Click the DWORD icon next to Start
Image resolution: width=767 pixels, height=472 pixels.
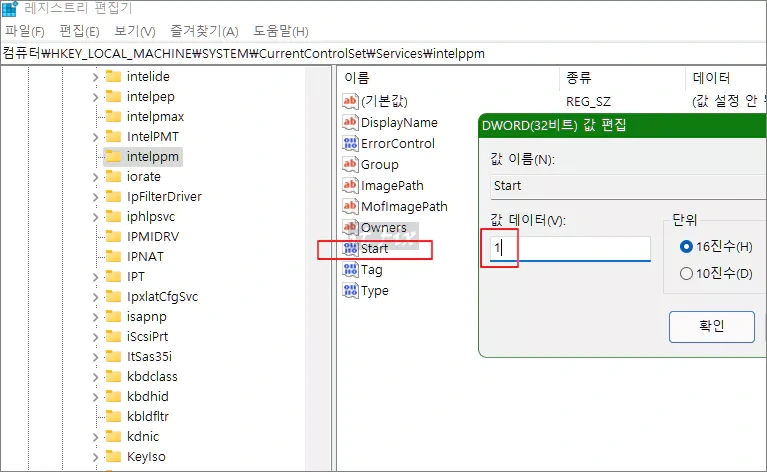350,248
